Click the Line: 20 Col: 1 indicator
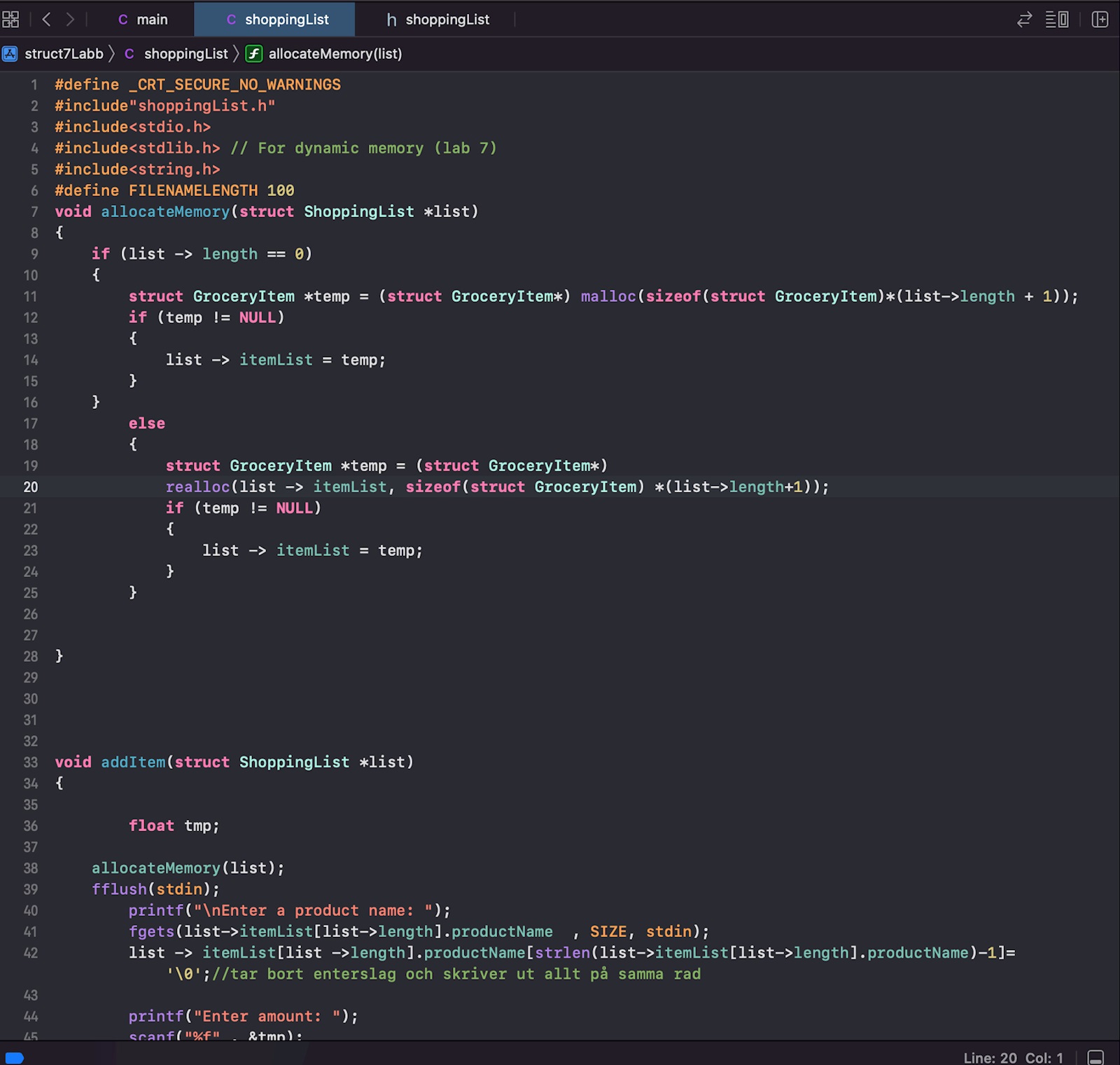Viewport: 1120px width, 1065px height. (x=1013, y=1058)
